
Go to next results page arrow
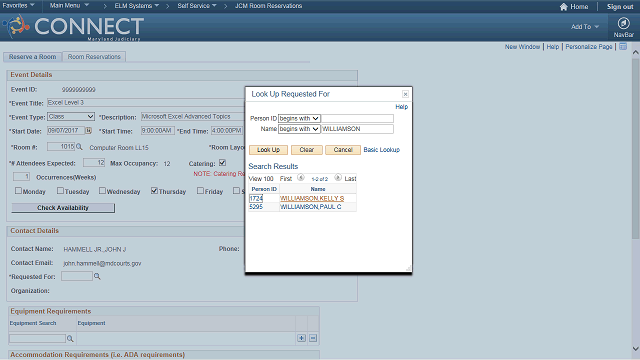click(x=338, y=178)
